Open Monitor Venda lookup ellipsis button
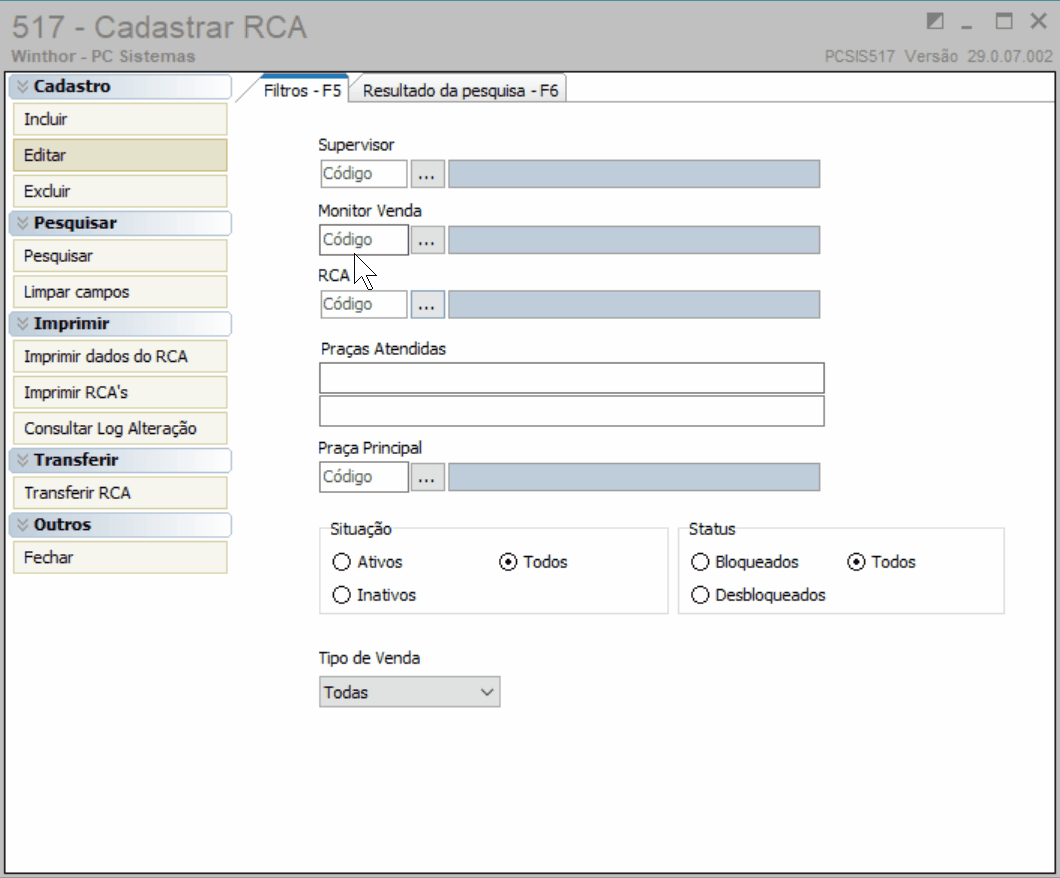This screenshot has height=878, width=1060. tap(427, 240)
